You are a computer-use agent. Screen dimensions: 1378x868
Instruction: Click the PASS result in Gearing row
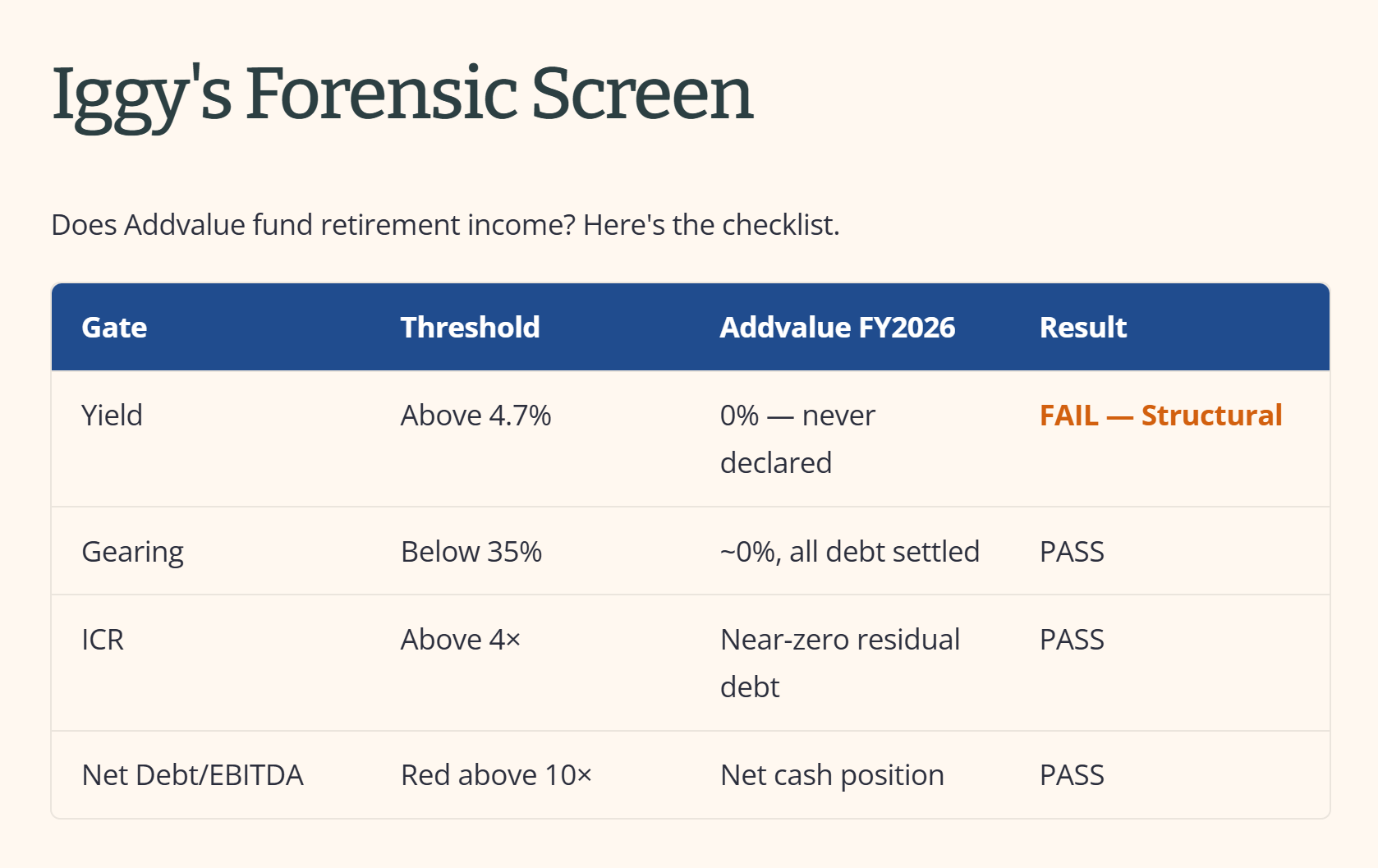point(1072,552)
